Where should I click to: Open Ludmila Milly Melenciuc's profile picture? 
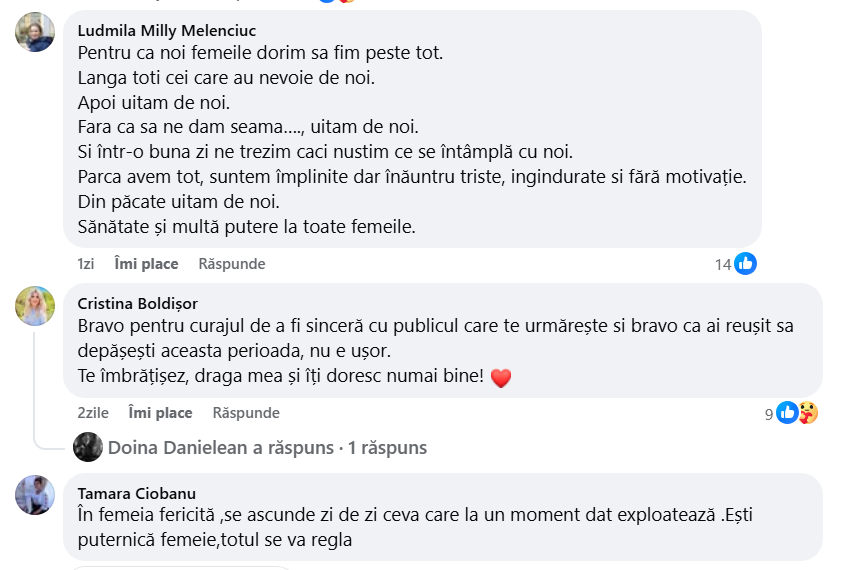35,32
